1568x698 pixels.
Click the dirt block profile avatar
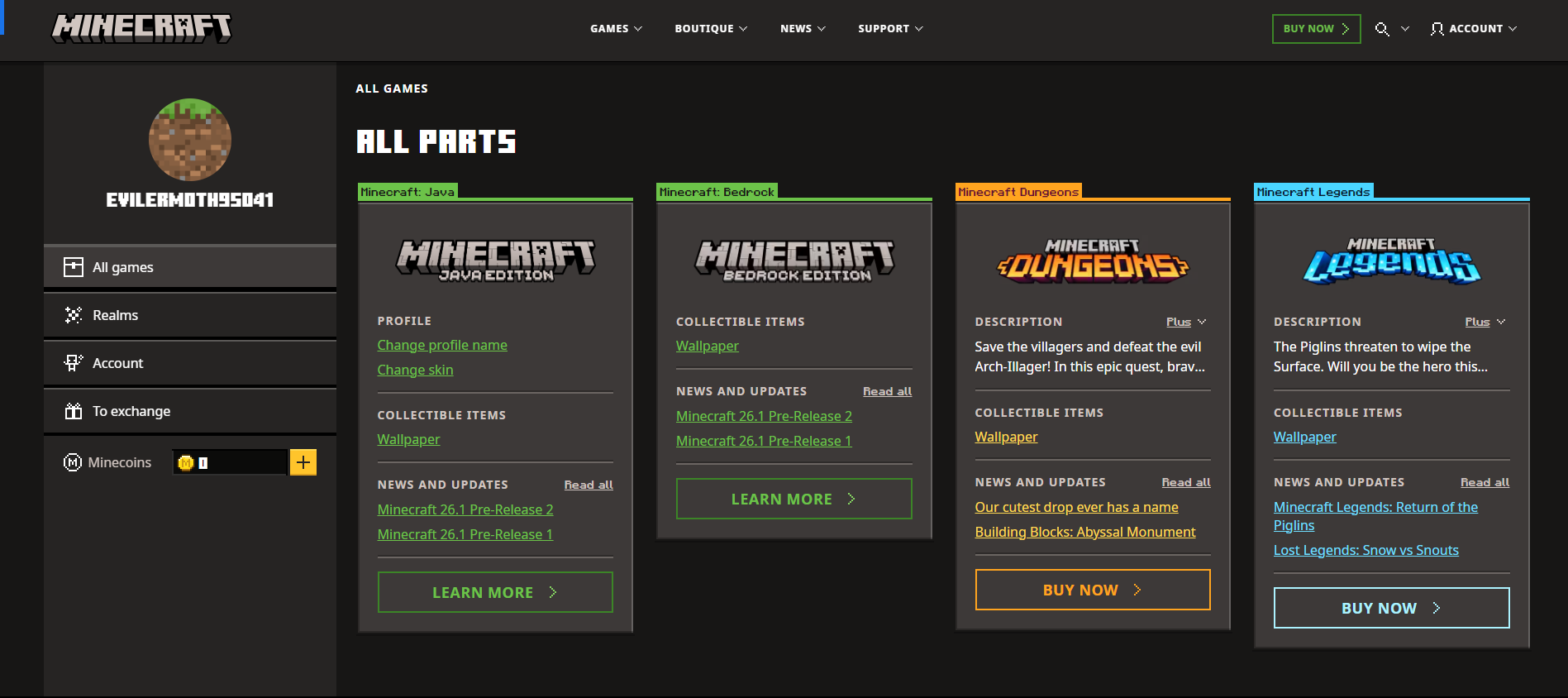190,140
